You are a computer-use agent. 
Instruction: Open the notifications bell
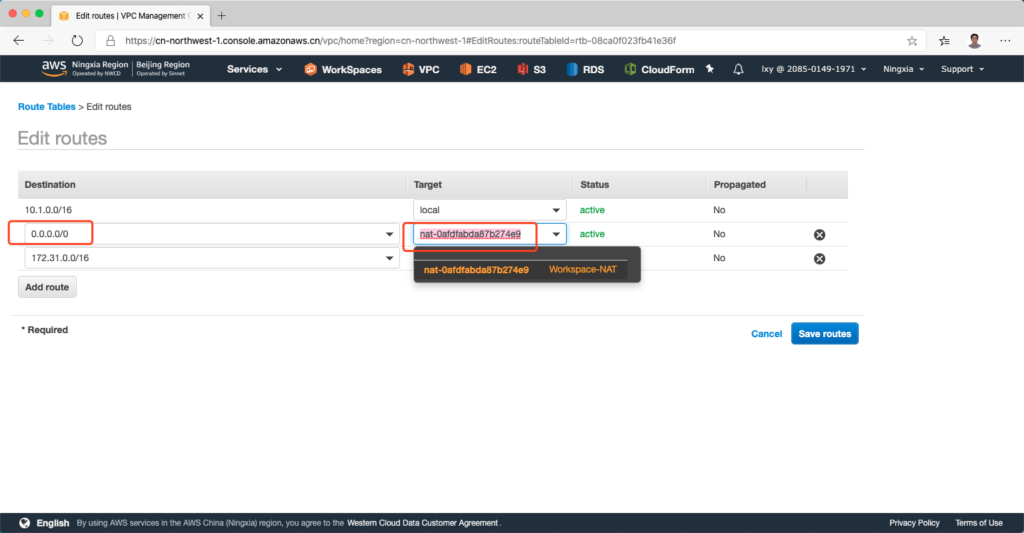(739, 69)
